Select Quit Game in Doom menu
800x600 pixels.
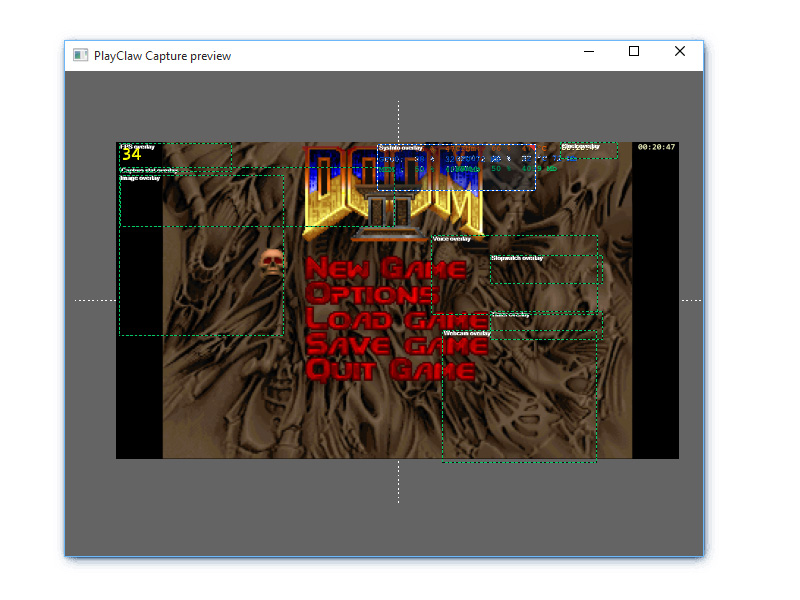click(390, 370)
